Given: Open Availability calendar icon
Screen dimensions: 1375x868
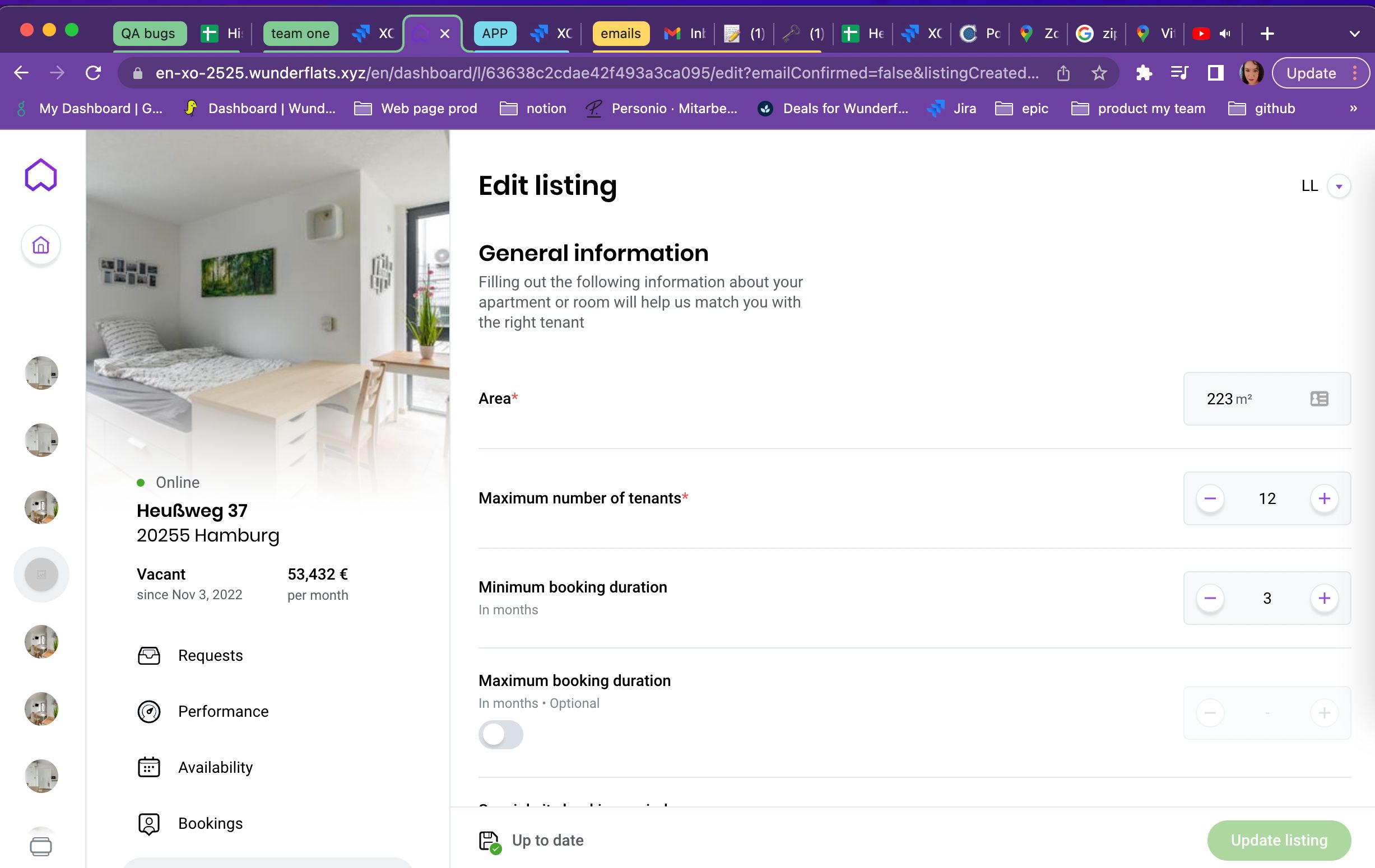Looking at the screenshot, I should coord(148,767).
